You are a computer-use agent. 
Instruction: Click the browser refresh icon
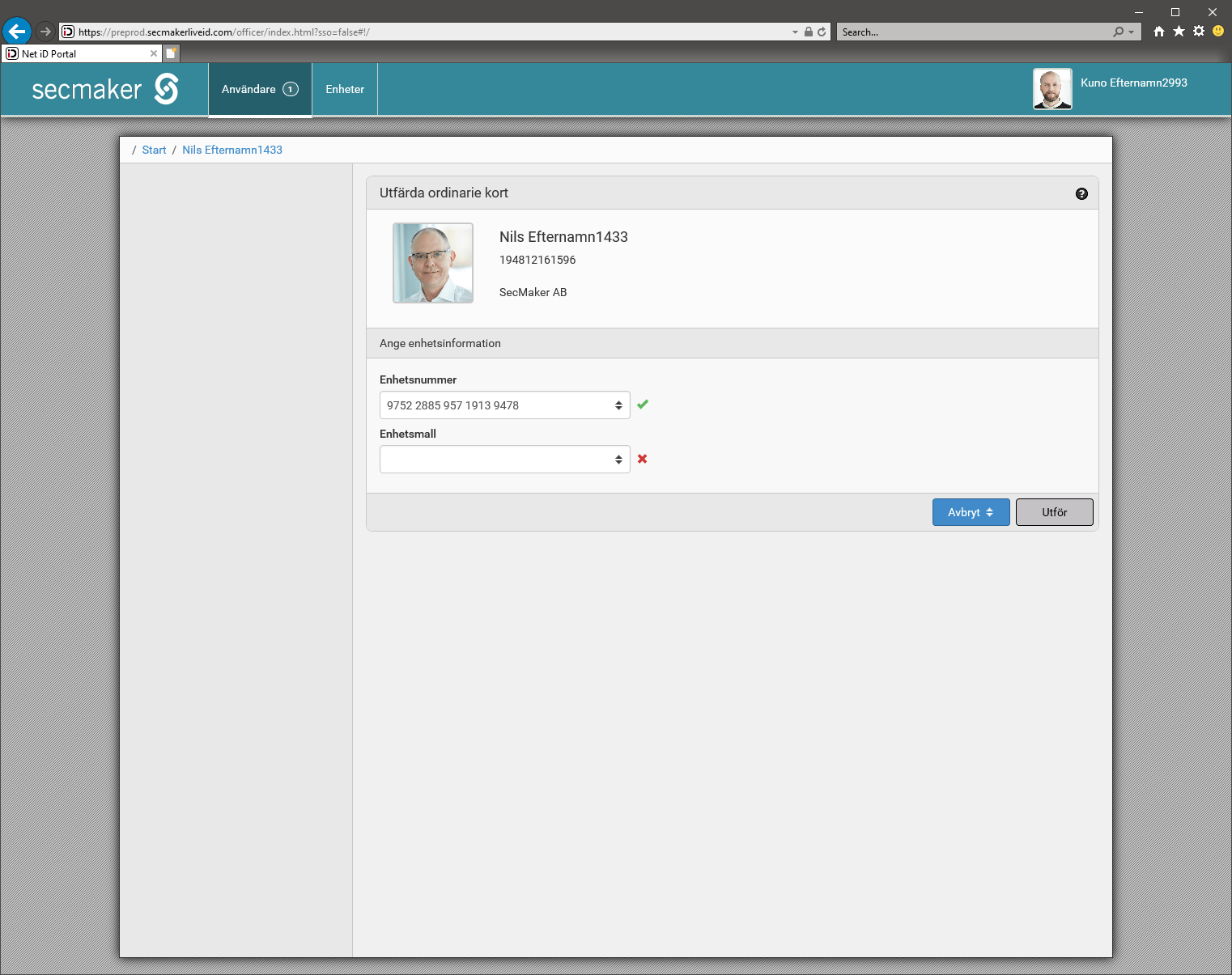(822, 32)
